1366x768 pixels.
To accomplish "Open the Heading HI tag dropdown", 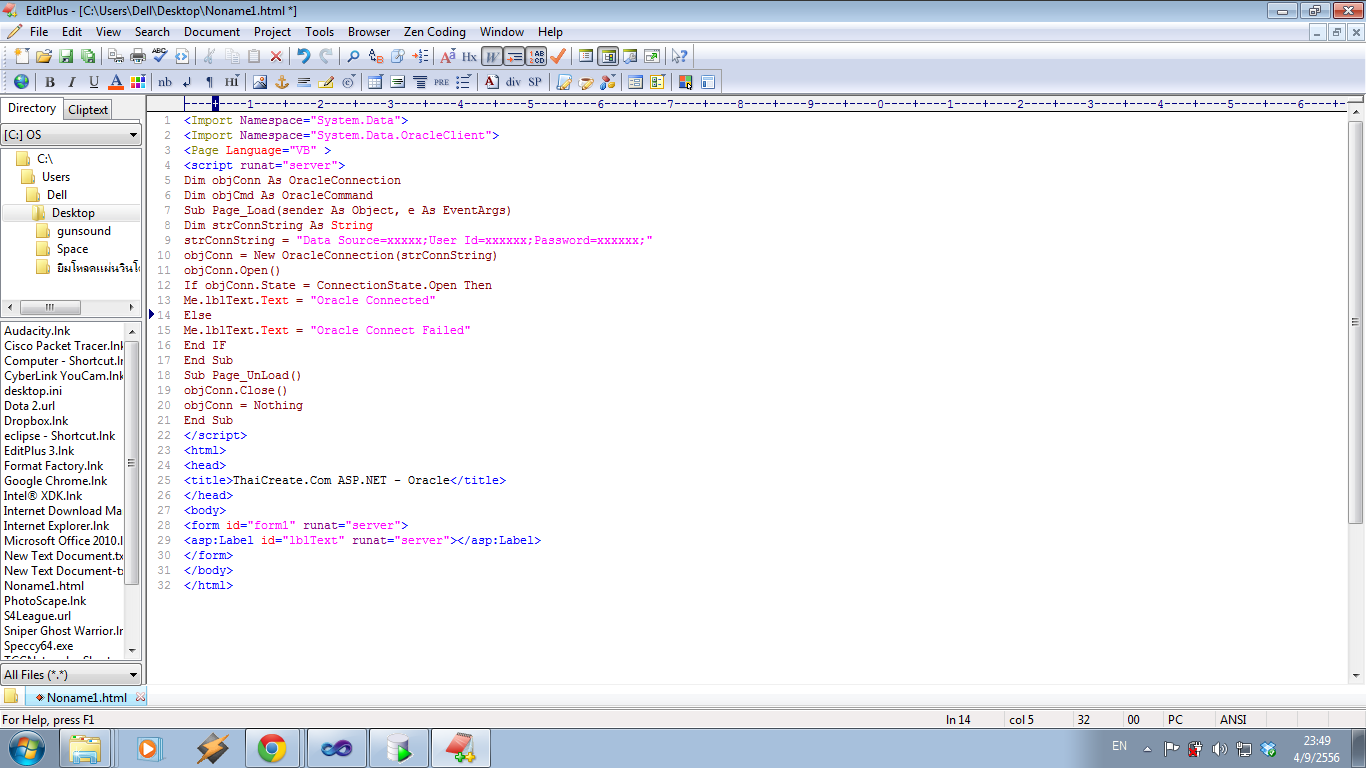I will click(x=232, y=82).
